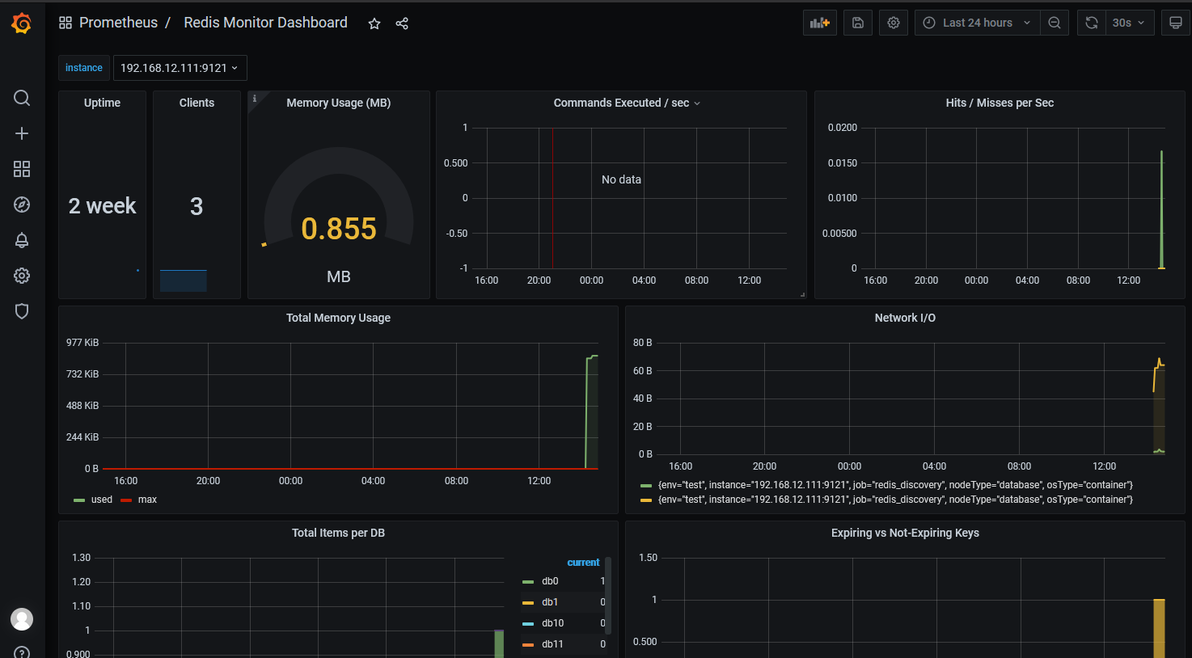Expand the 30s refresh interval dropdown

(1129, 23)
